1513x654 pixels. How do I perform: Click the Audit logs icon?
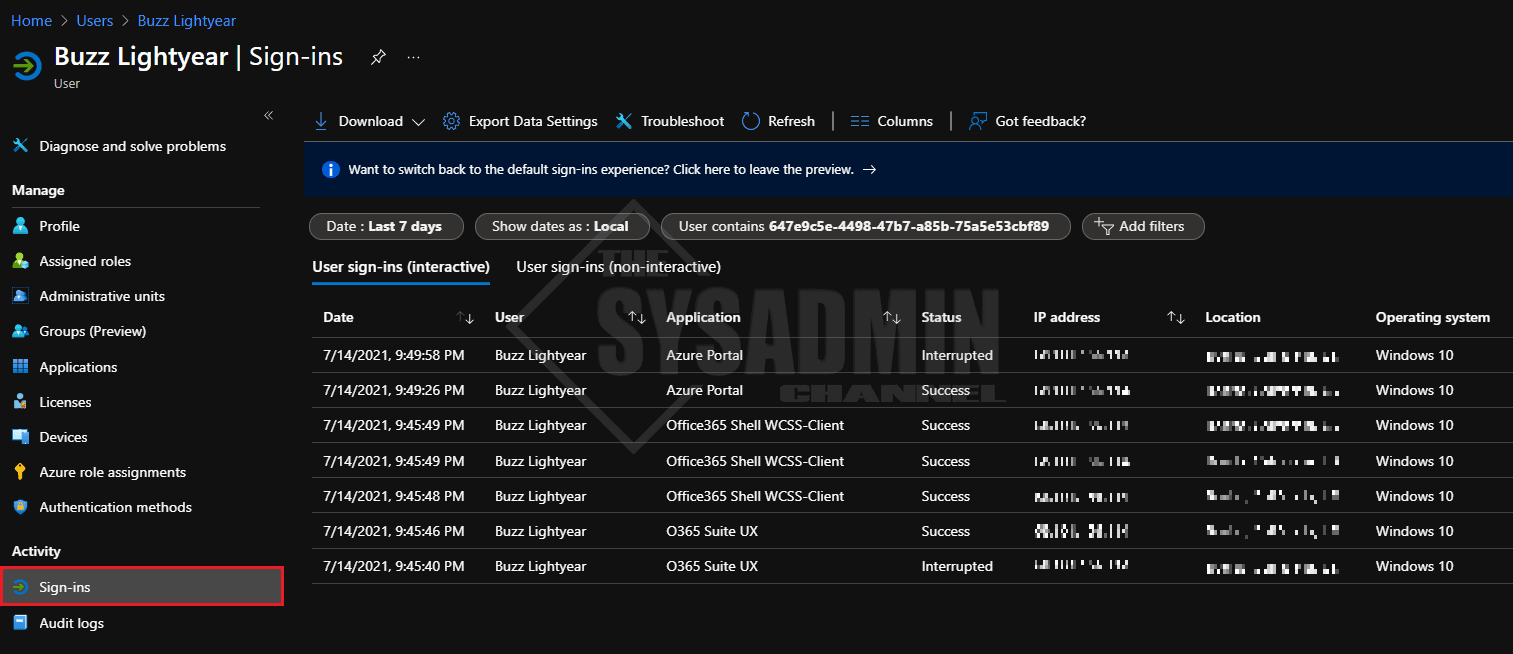[20, 623]
